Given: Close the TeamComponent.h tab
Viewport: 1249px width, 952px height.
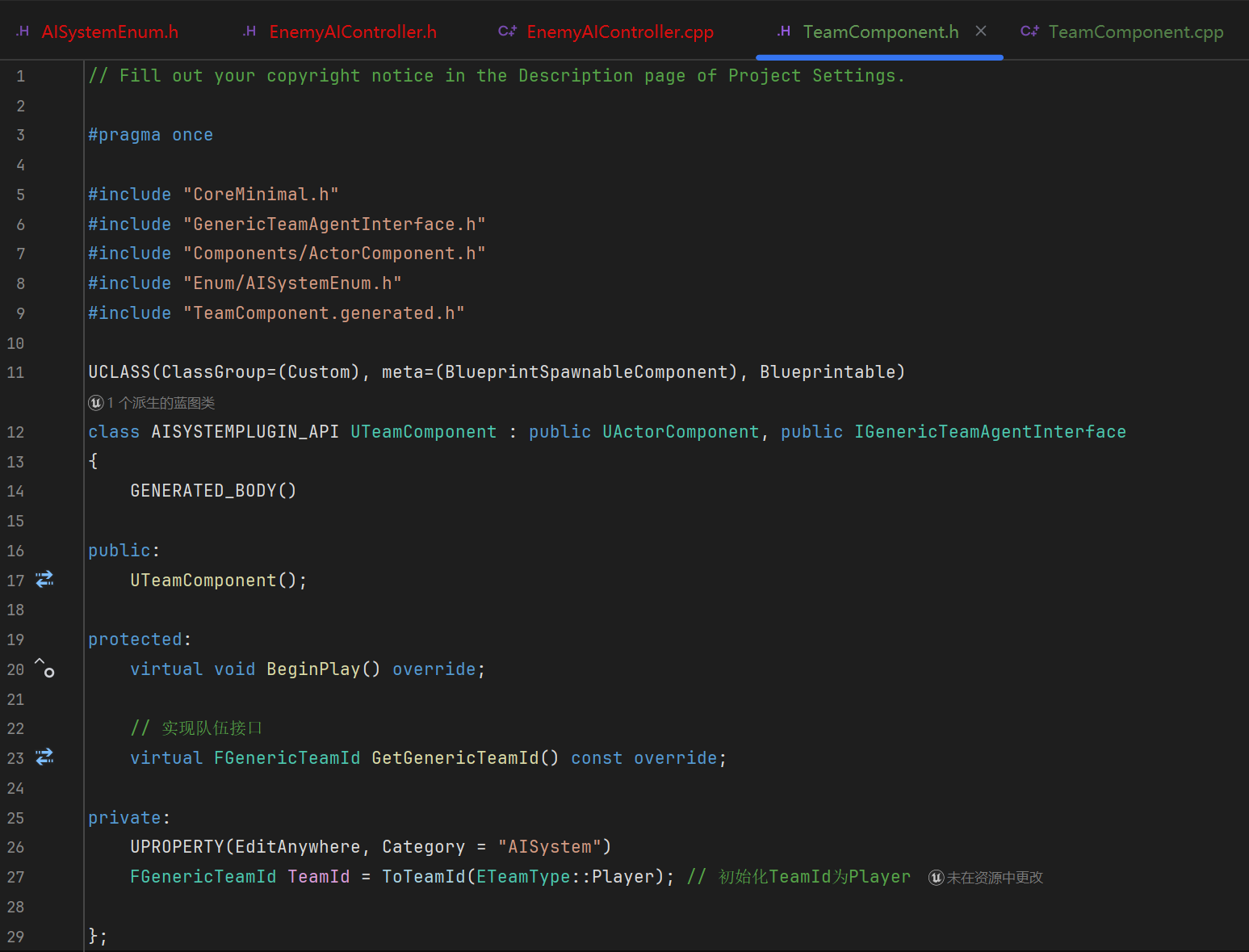Looking at the screenshot, I should point(981,31).
